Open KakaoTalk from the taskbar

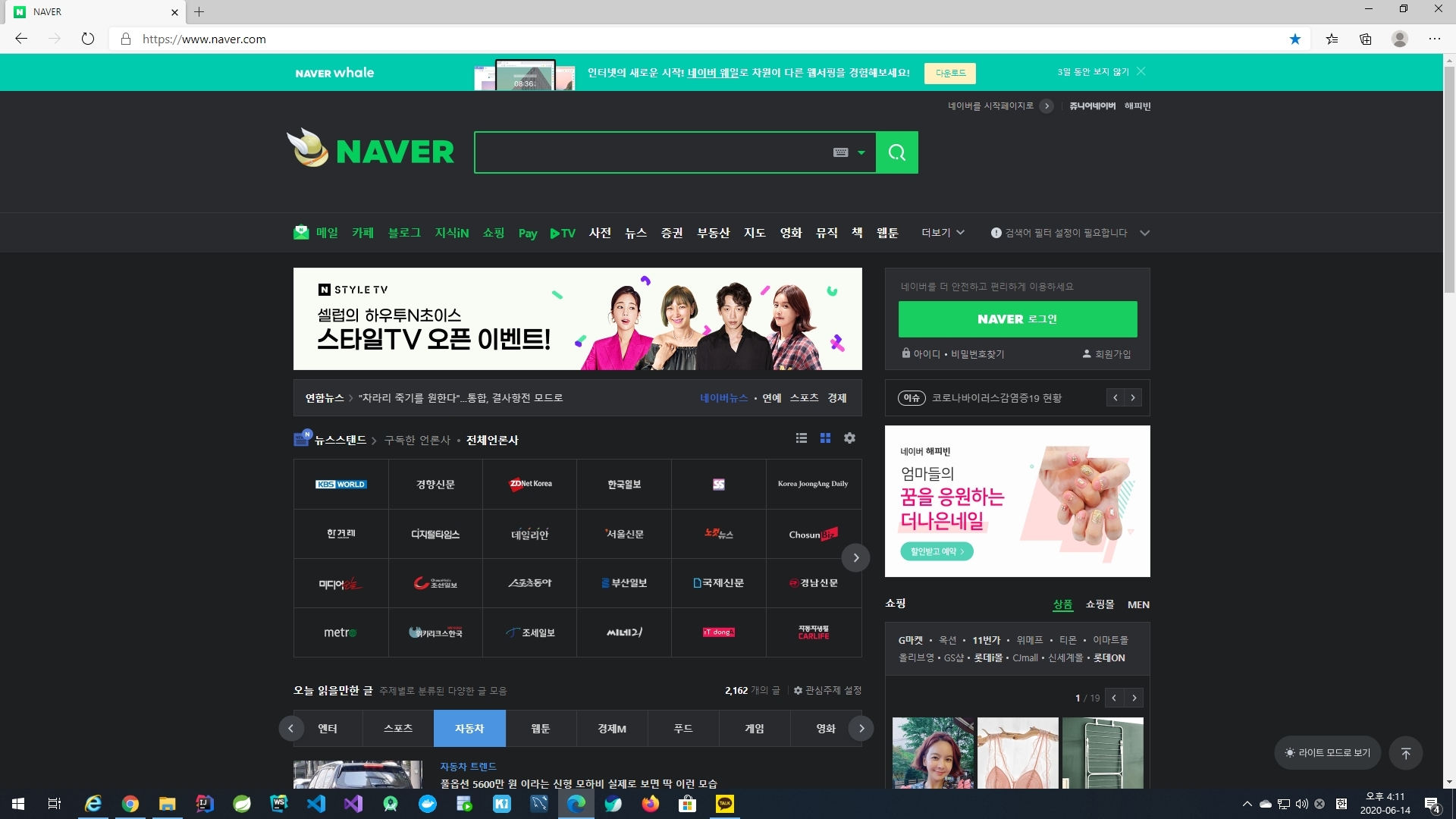pyautogui.click(x=724, y=804)
